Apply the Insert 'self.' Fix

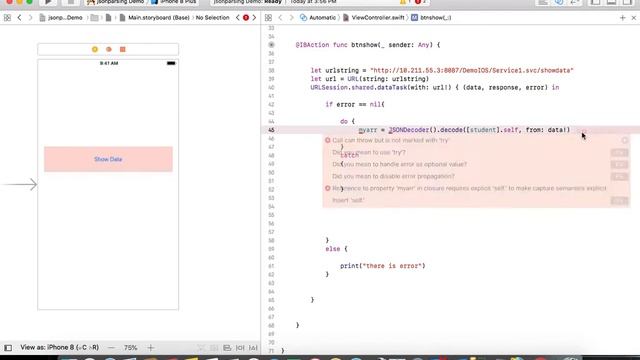(619, 200)
